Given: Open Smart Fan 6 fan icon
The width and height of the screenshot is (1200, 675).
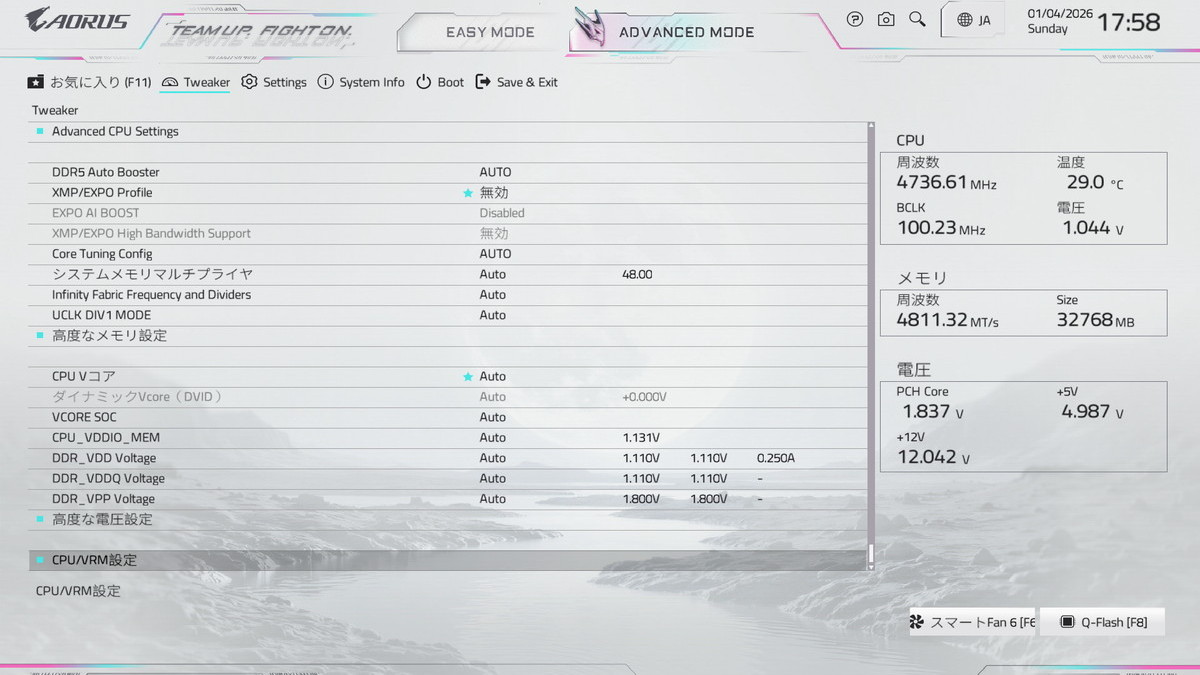Looking at the screenshot, I should point(916,622).
